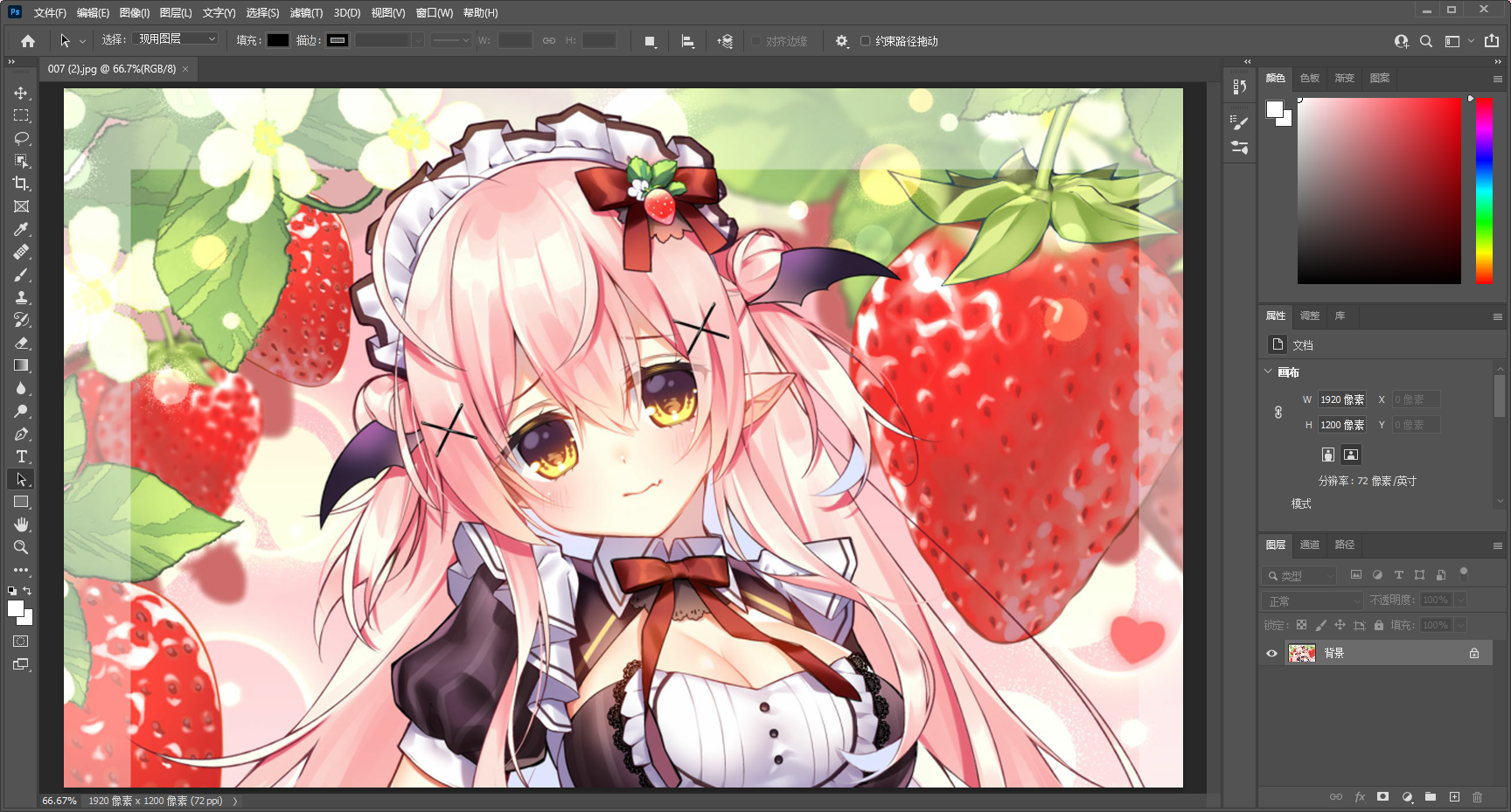The image size is (1511, 812).
Task: Select the Rectangular Marquee tool
Action: (21, 115)
